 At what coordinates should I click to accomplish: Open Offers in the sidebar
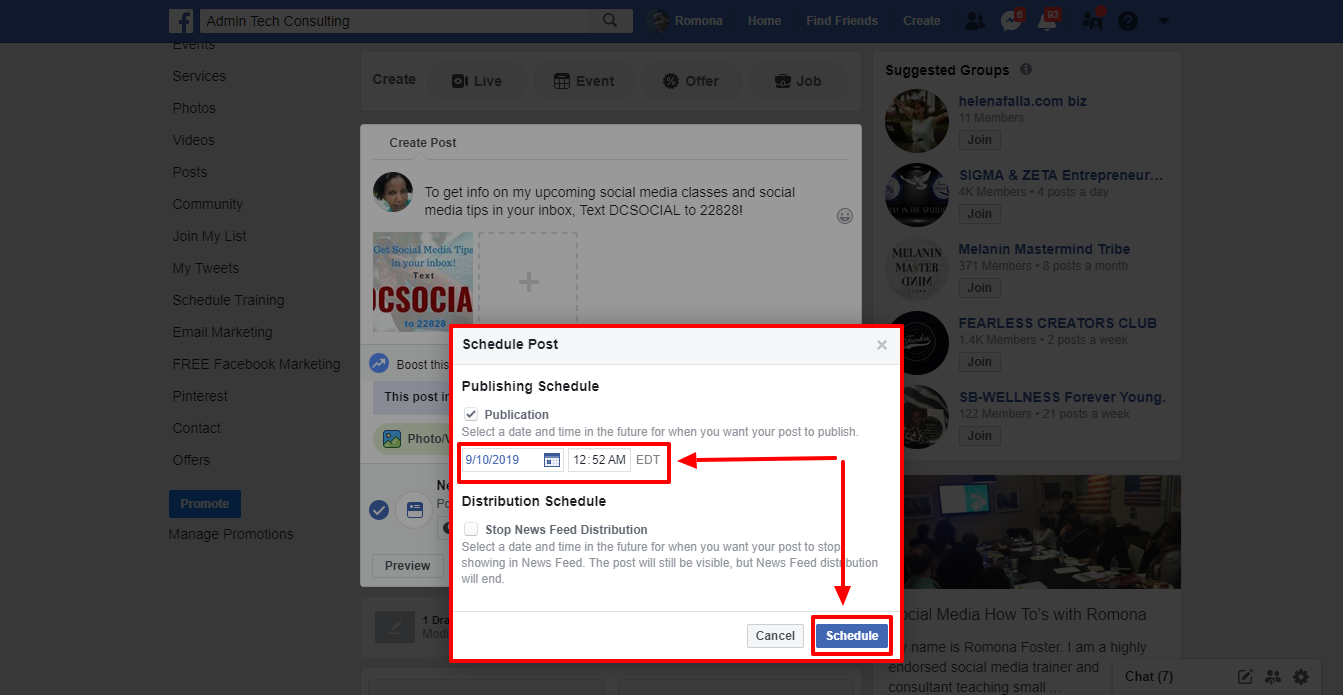click(191, 460)
